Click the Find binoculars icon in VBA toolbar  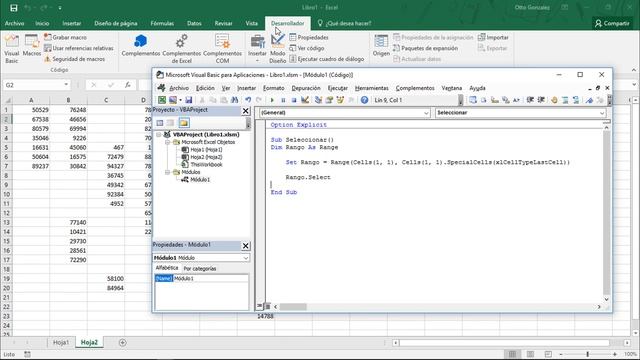[234, 100]
